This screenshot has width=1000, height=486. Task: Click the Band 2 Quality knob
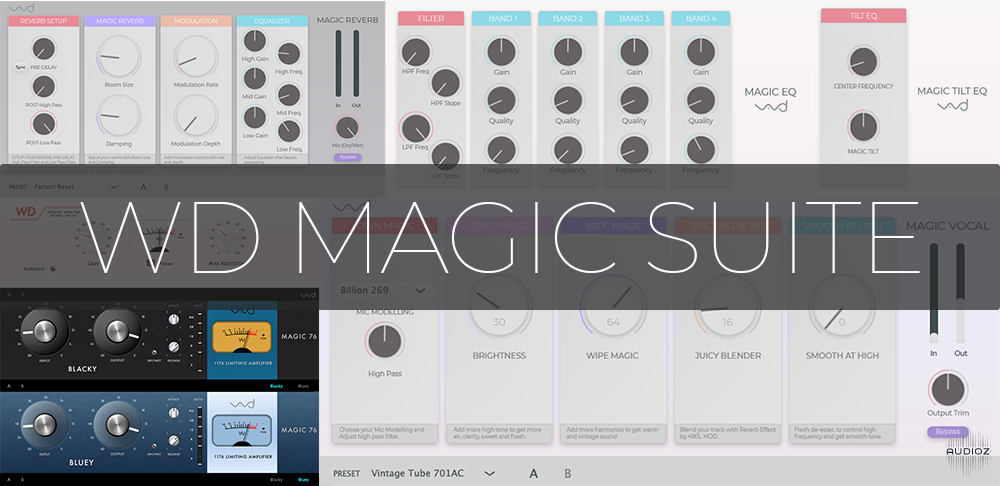point(568,100)
